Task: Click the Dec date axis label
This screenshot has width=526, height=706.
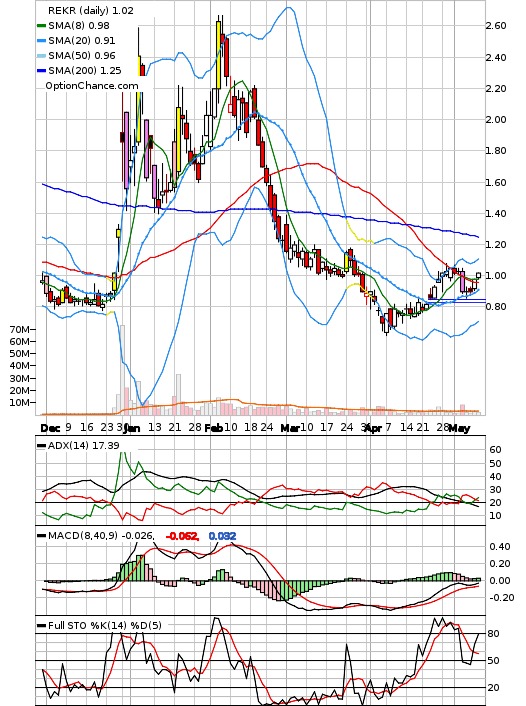Action: (x=50, y=428)
